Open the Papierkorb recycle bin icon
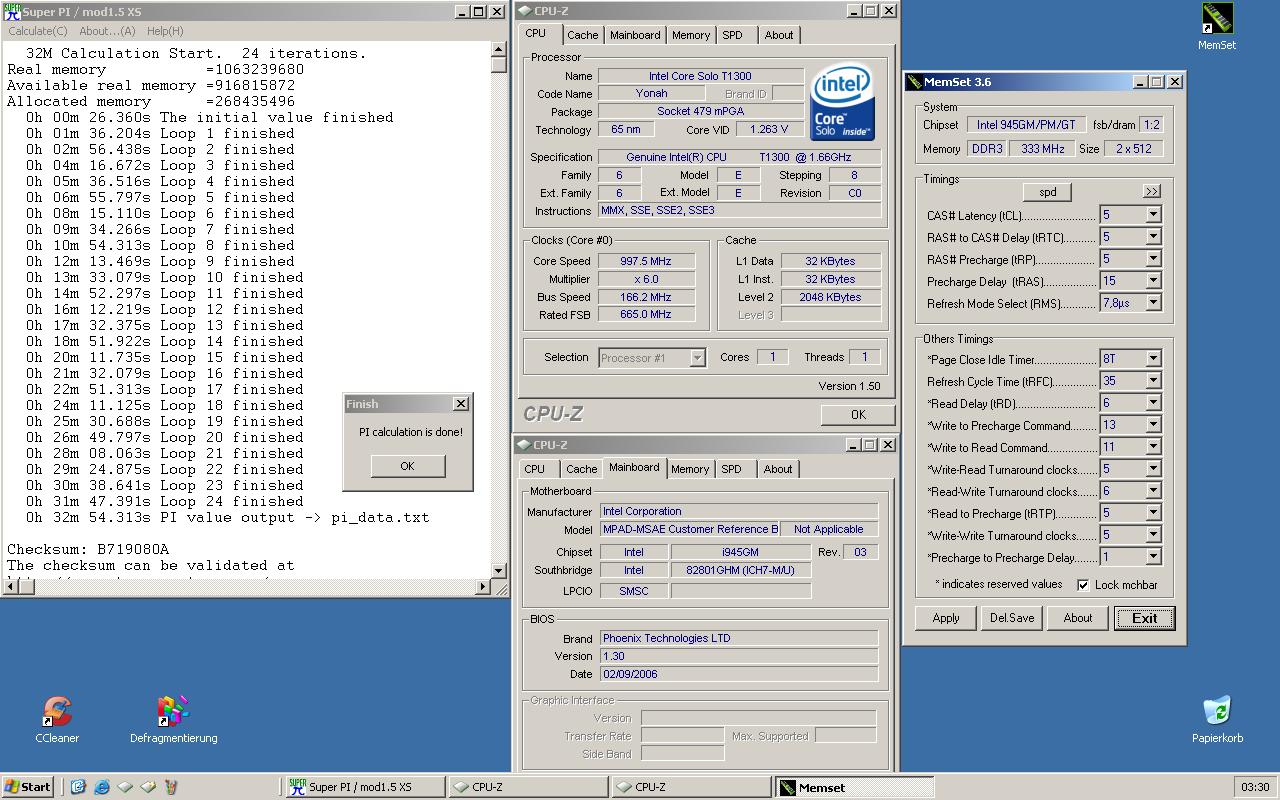Viewport: 1280px width, 800px height. [1217, 720]
